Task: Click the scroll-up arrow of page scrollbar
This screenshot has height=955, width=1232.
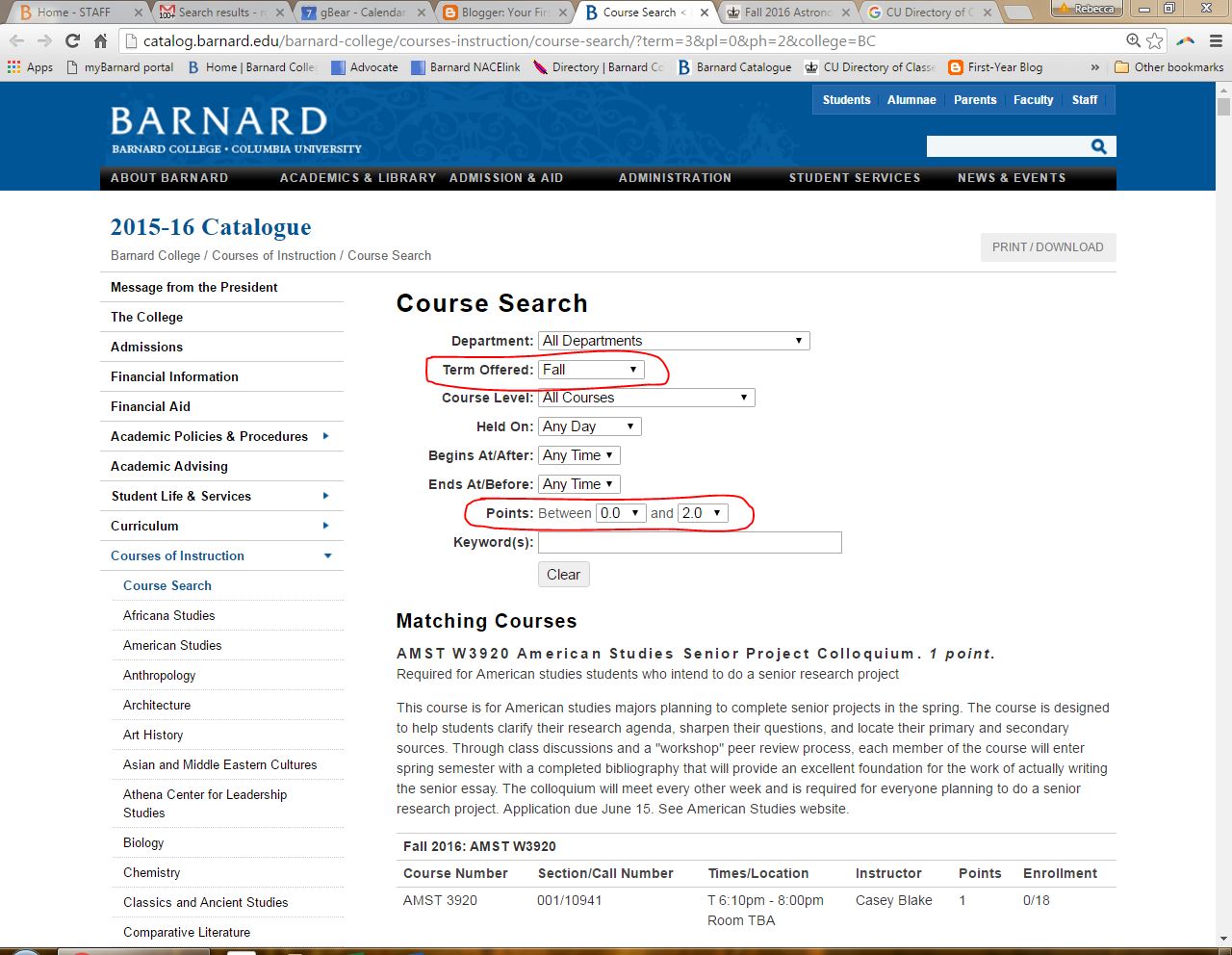Action: click(x=1223, y=89)
